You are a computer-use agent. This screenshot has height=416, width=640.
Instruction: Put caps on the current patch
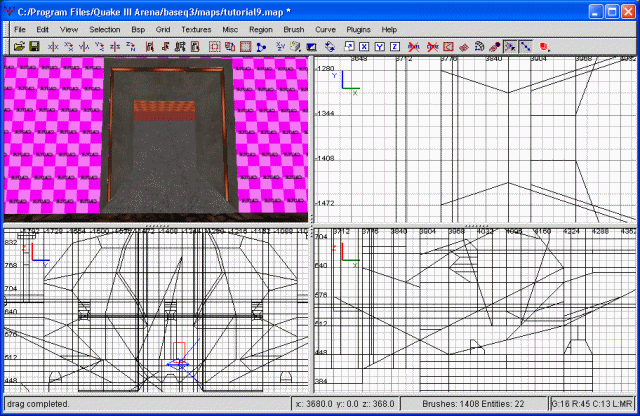point(494,47)
